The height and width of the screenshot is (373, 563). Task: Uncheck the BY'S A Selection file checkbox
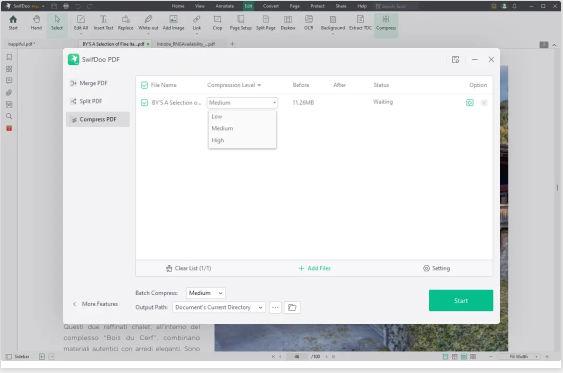[144, 103]
